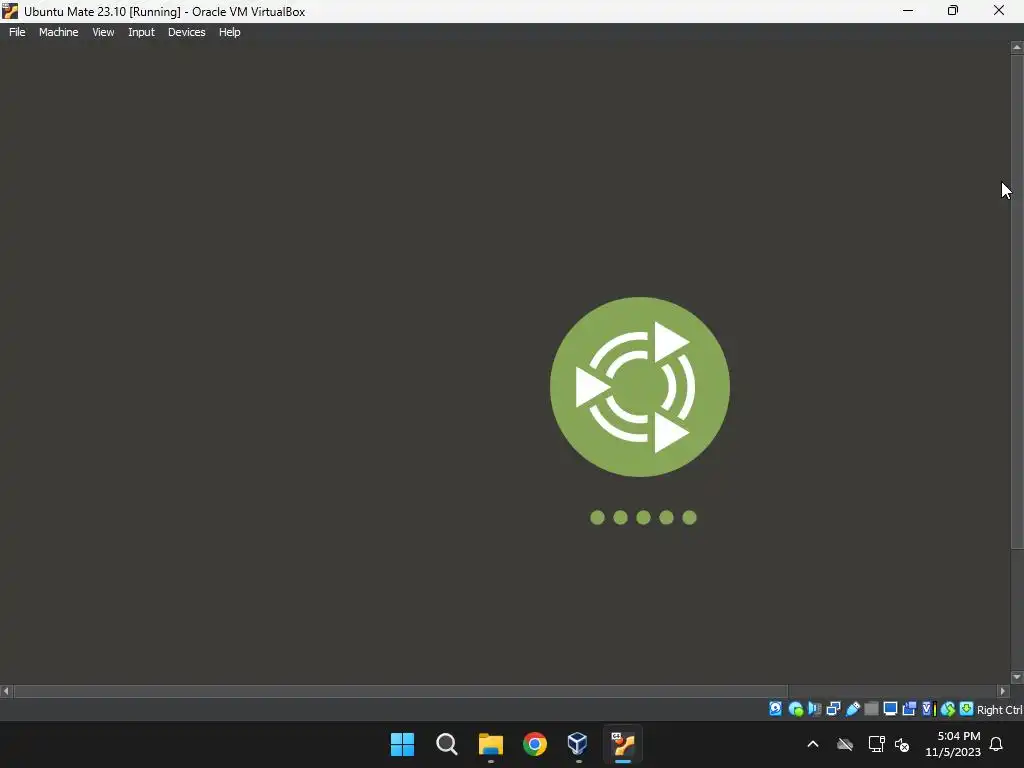1024x768 pixels.
Task: Open the clock showing 5:04 PM
Action: pyautogui.click(x=953, y=744)
